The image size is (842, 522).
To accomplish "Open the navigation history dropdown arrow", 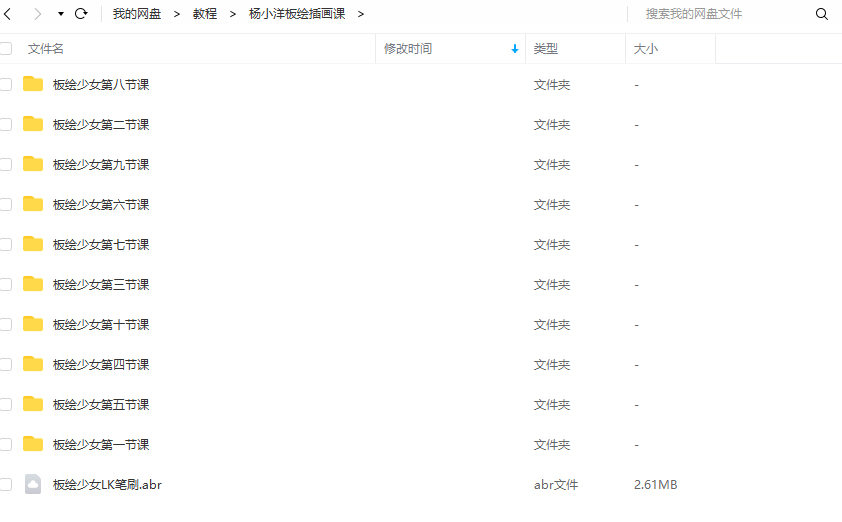I will [60, 14].
